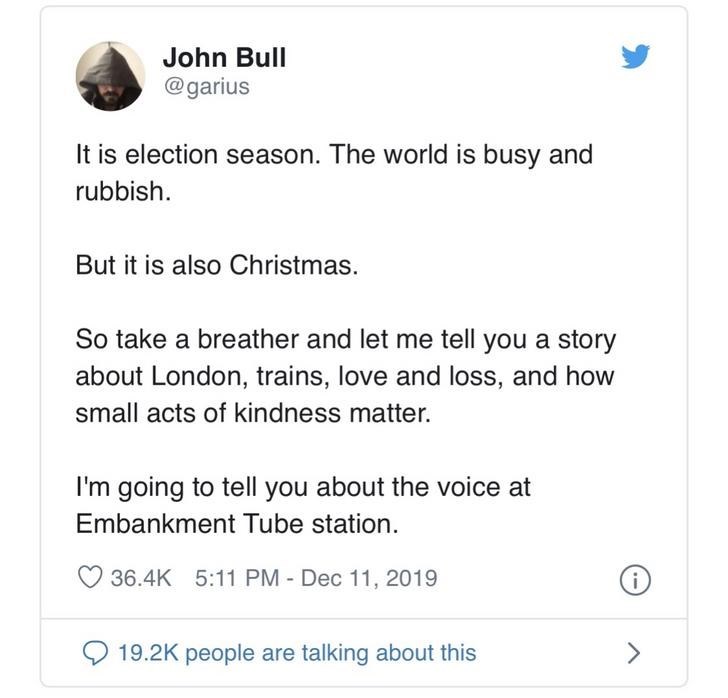
Task: Click the "But it is also Christmas" line
Action: [x=216, y=266]
